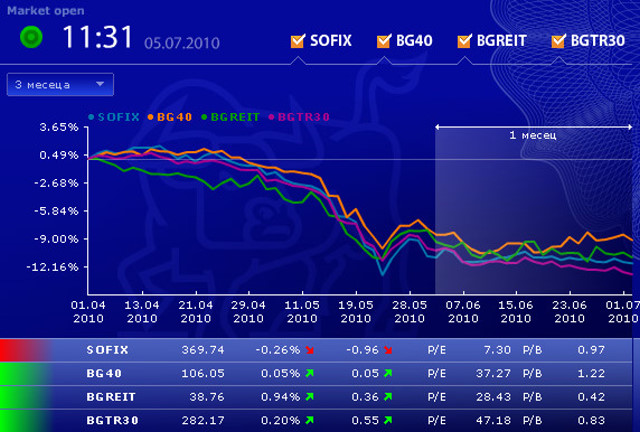The image size is (640, 432).
Task: Click the green up arrow in BGREIT row
Action: [309, 397]
